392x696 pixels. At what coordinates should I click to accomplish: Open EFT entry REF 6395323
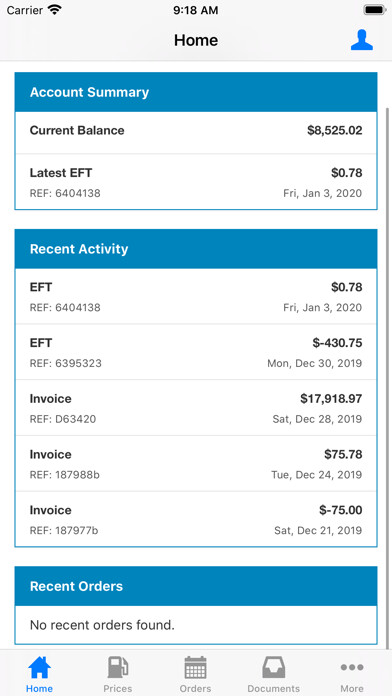[196, 352]
